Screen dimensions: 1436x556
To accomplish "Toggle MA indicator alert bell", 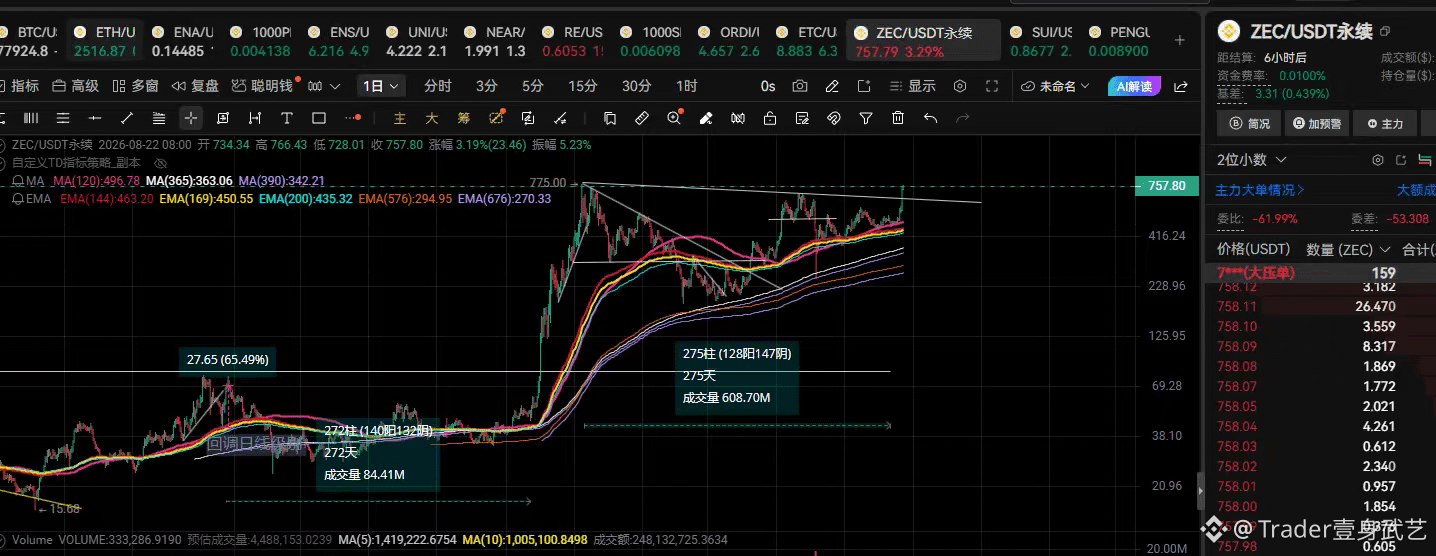I will click(18, 181).
